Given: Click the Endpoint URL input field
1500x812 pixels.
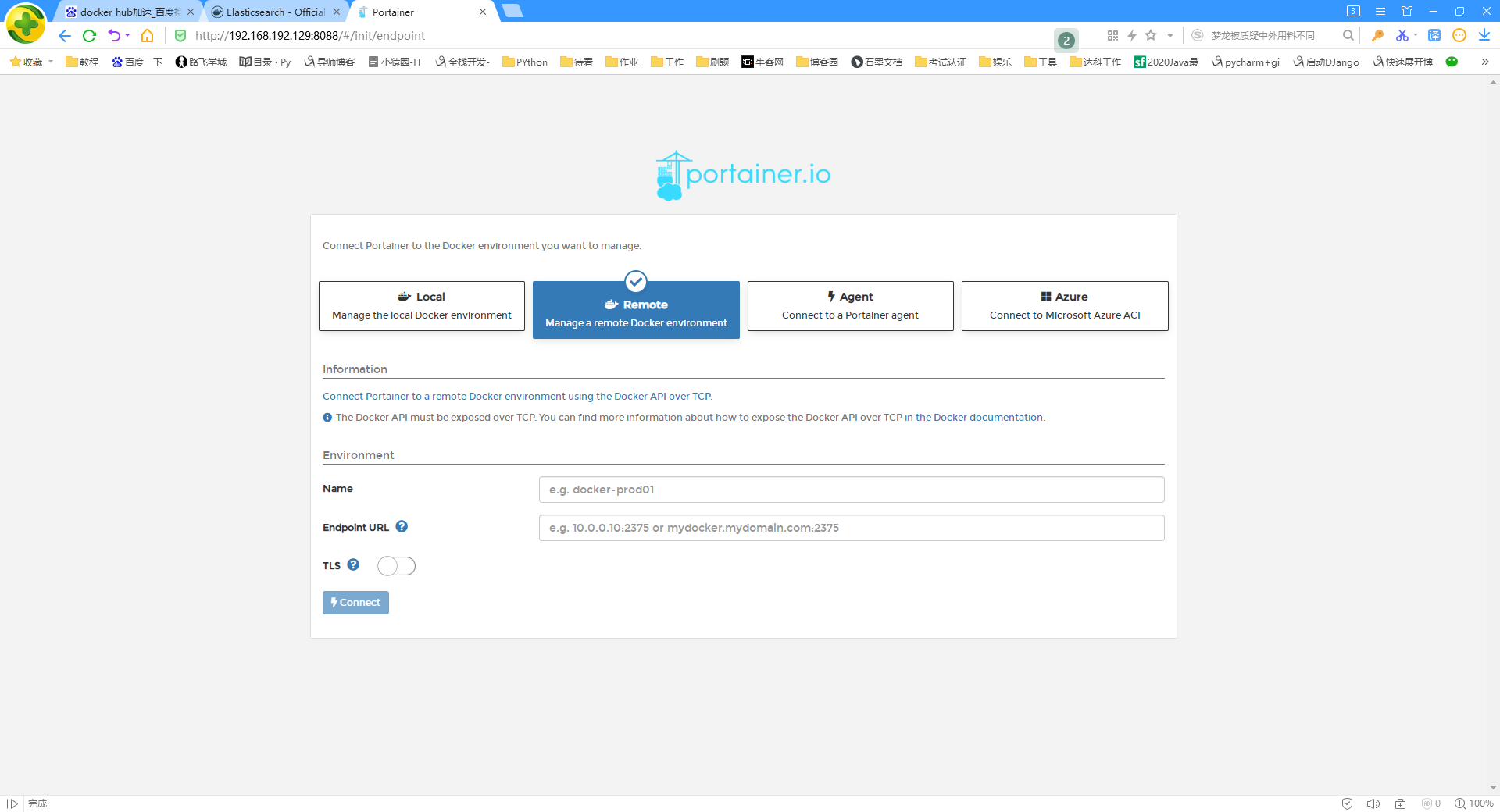Looking at the screenshot, I should point(852,528).
